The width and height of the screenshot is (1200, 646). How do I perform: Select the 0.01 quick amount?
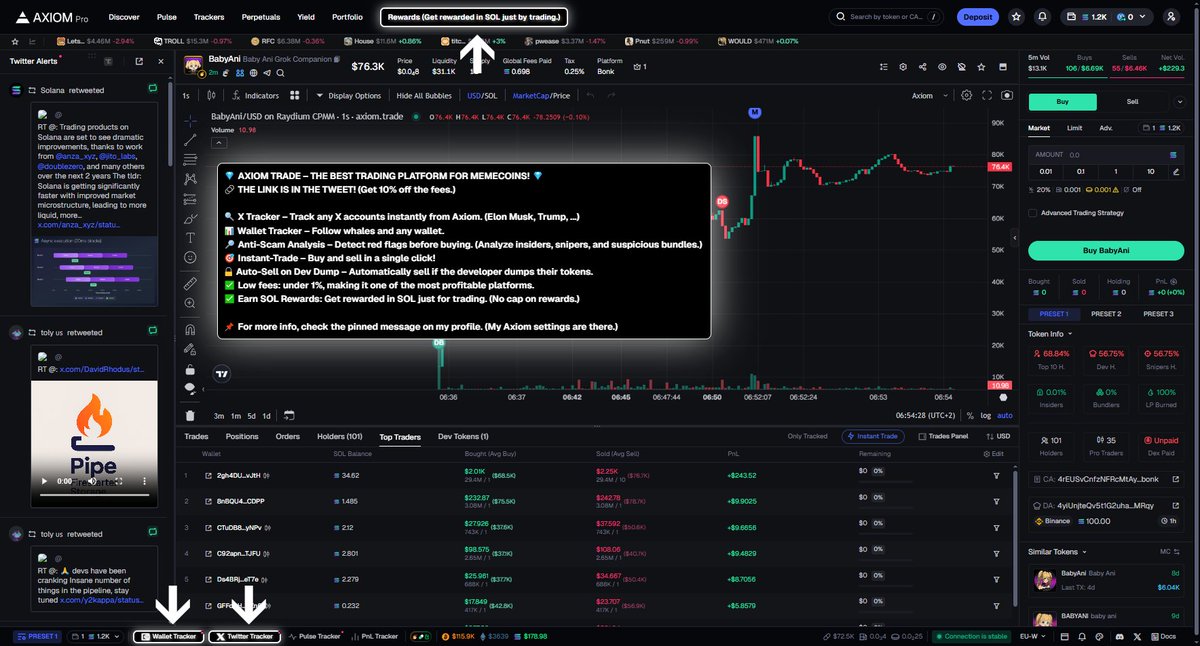click(x=1045, y=171)
